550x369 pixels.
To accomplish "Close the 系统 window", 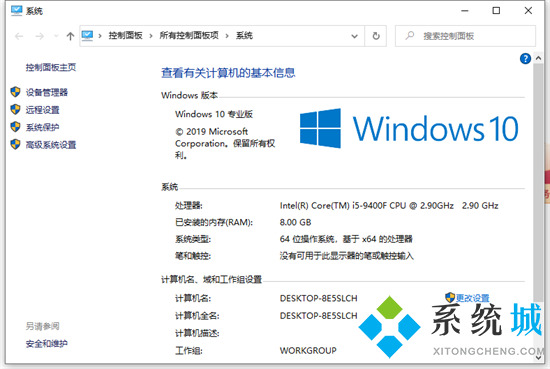I will coord(528,11).
